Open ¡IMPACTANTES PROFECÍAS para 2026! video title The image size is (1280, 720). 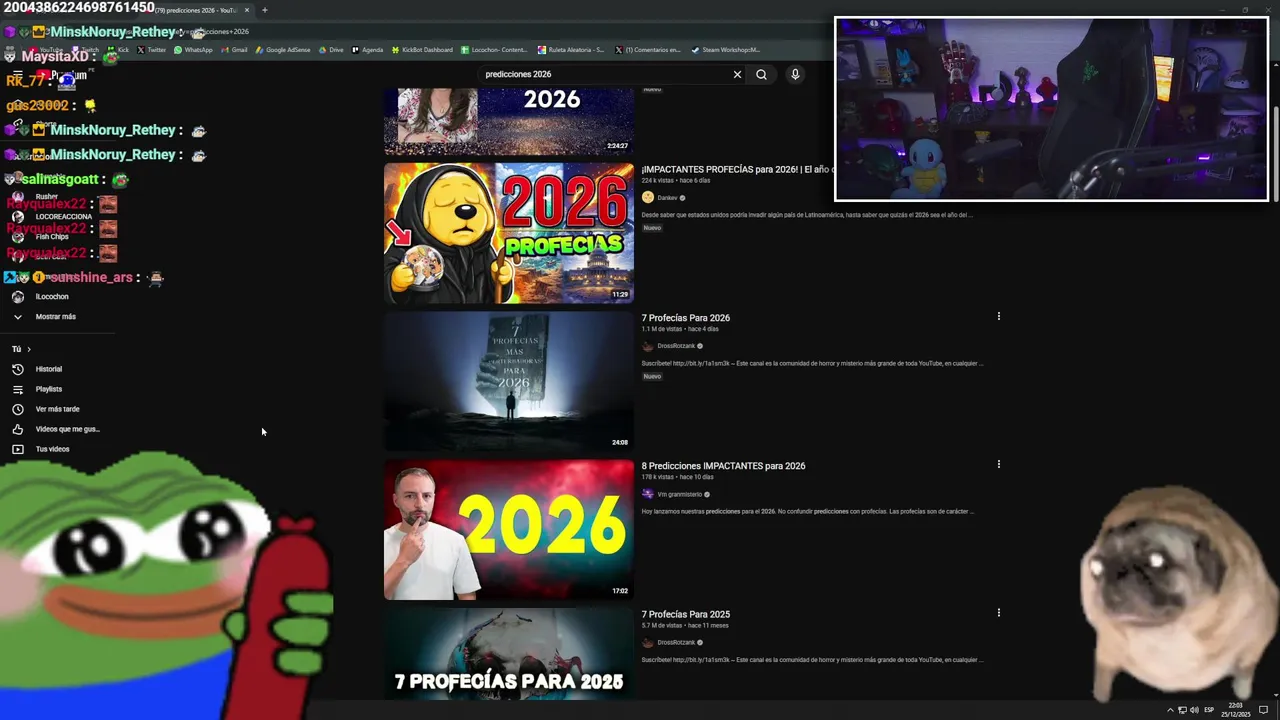(737, 170)
